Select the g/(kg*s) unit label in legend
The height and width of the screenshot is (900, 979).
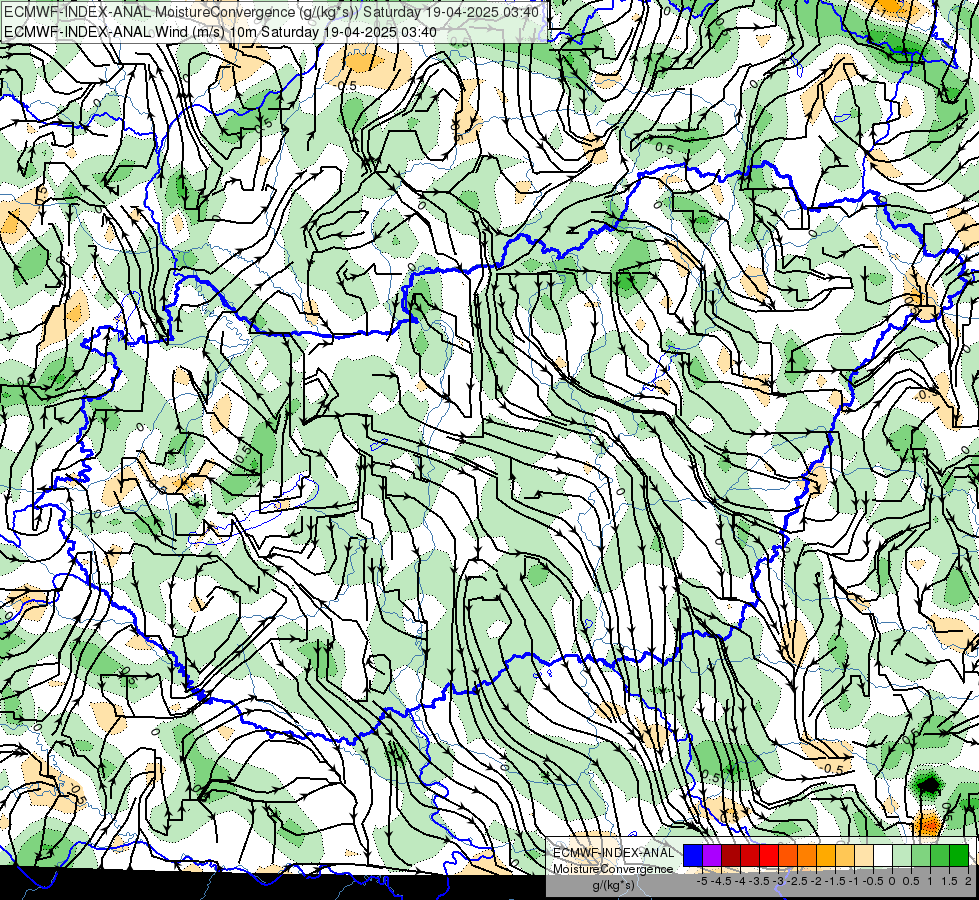[x=613, y=885]
